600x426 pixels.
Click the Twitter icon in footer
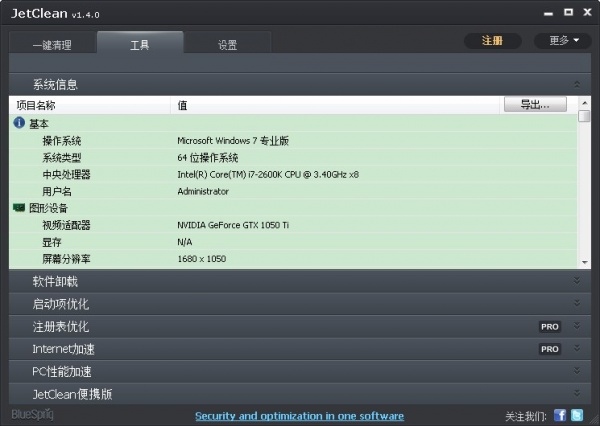tap(578, 415)
